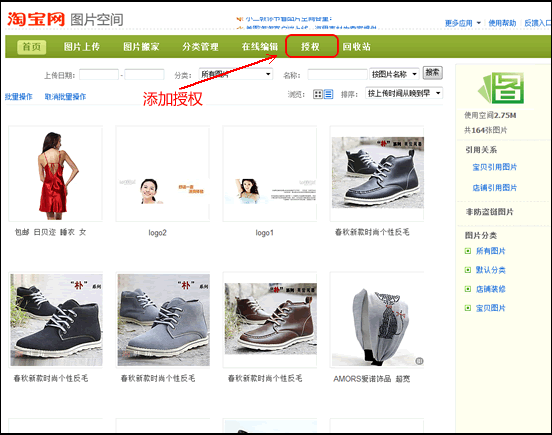Select the black leather shoes thumbnail in the first row
The width and height of the screenshot is (552, 435).
tap(377, 174)
